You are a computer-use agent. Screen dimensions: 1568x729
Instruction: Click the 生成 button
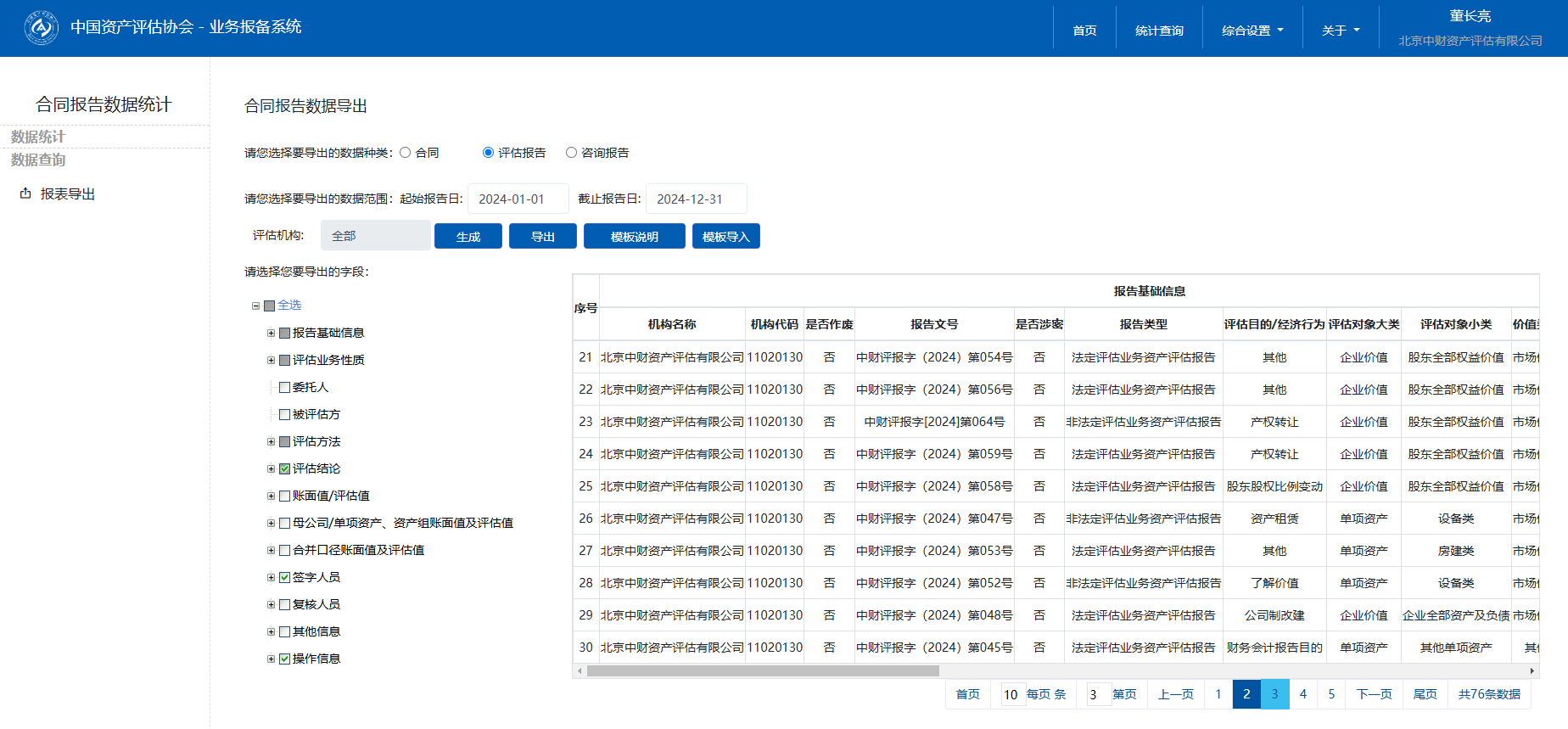[468, 237]
